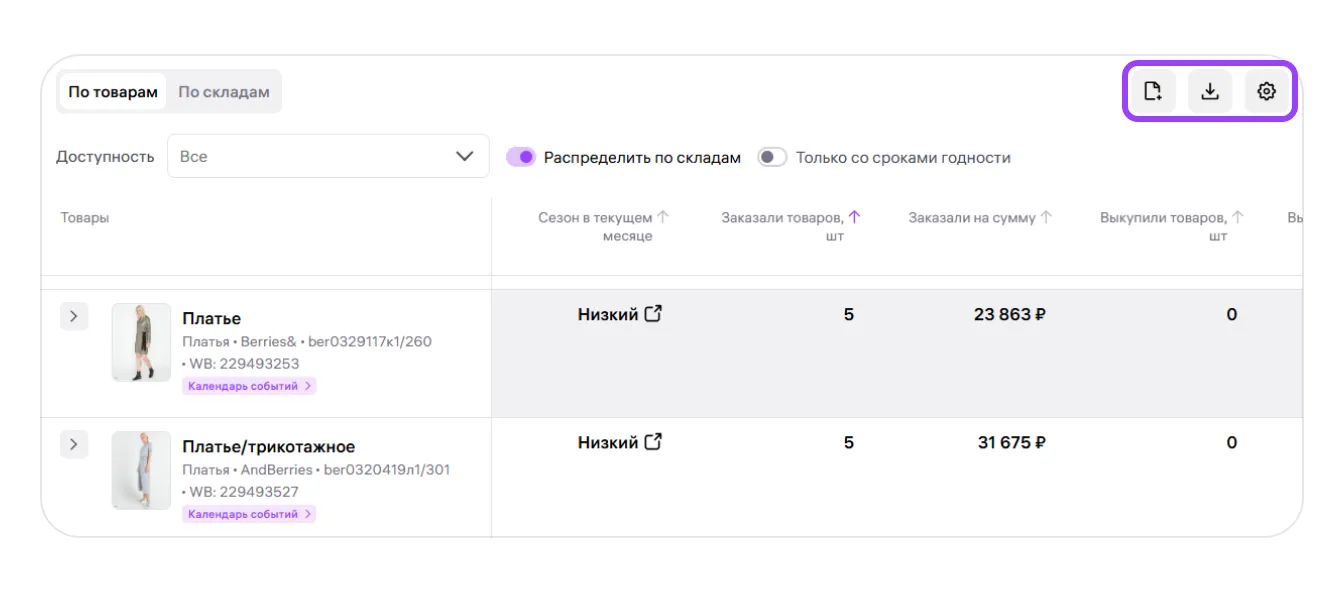Viewport: 1344px width, 592px height.
Task: Open Календарь событий for the Платье product
Action: tap(249, 386)
